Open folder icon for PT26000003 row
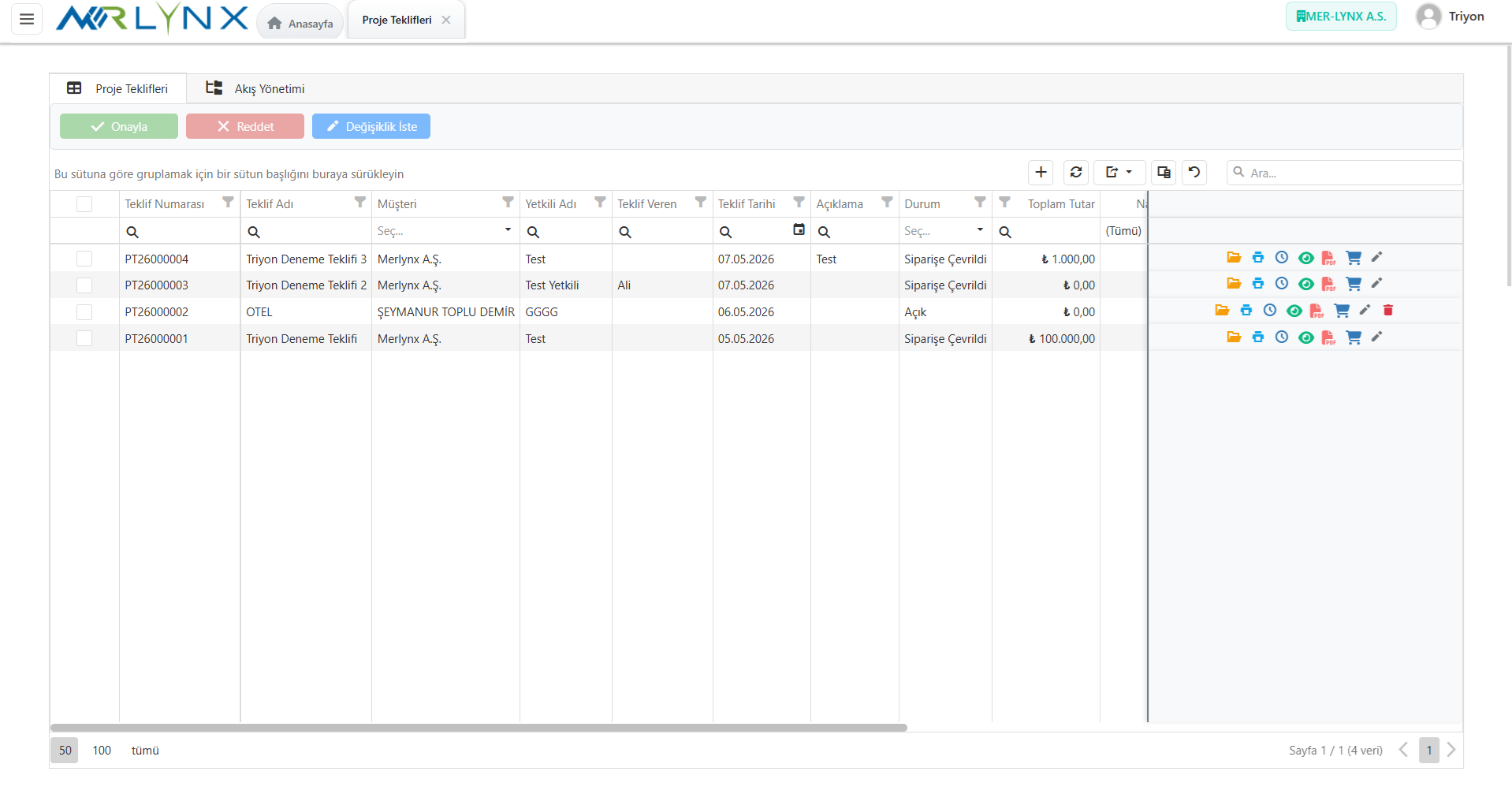 1234,284
